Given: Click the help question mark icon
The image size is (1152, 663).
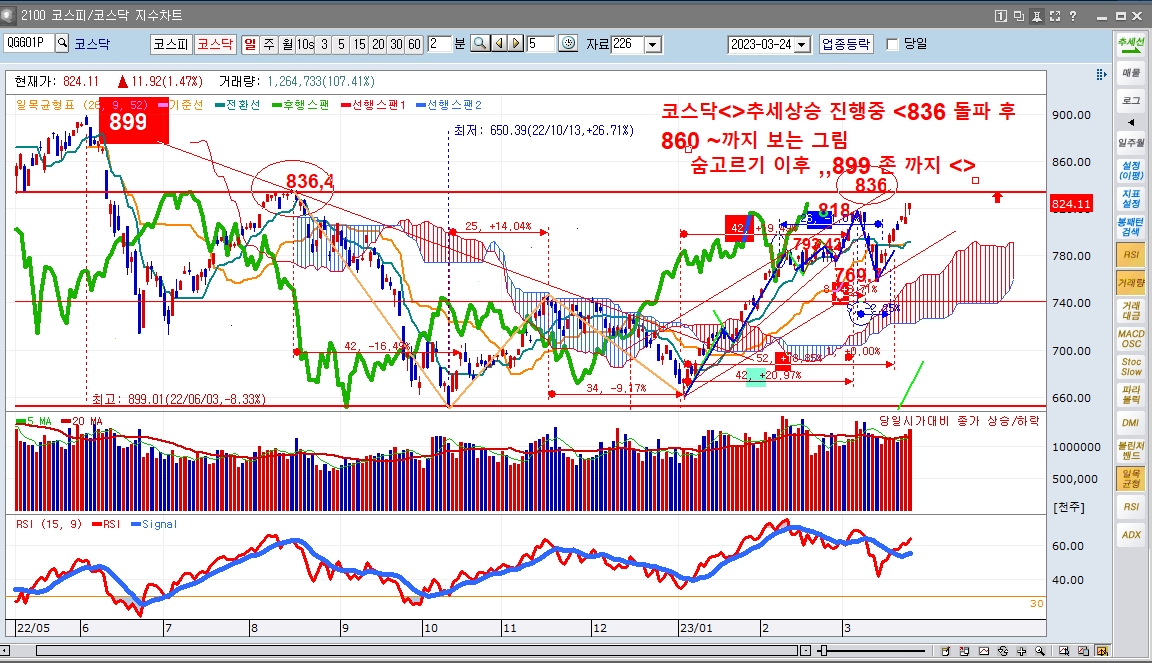Looking at the screenshot, I should (x=1072, y=16).
